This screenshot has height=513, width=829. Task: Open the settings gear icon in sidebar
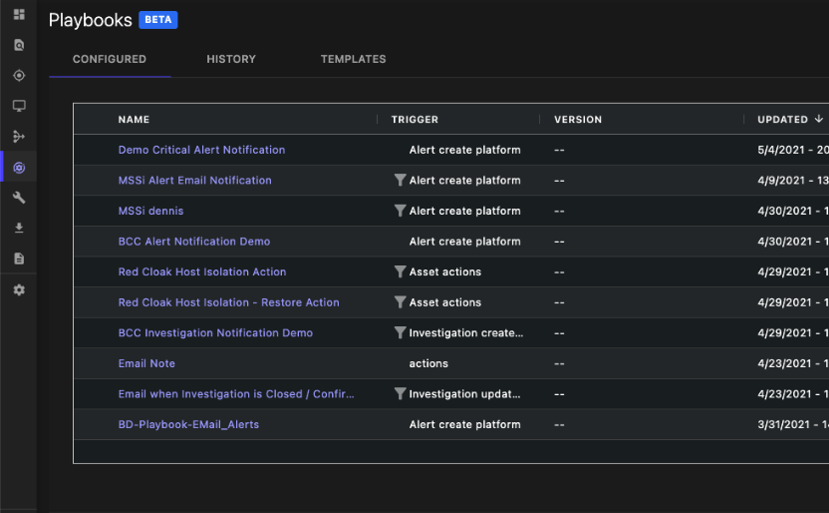18,290
